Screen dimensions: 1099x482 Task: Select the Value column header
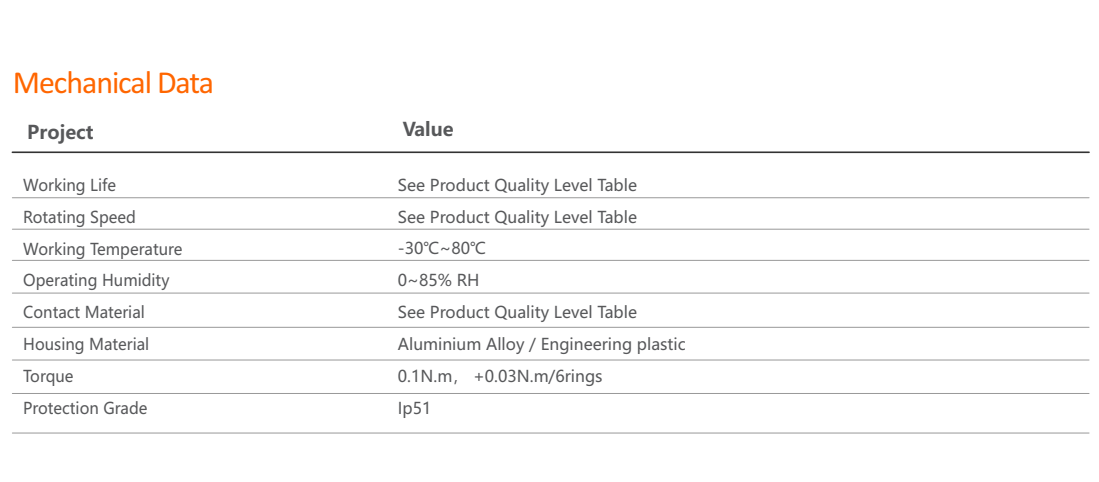(427, 129)
